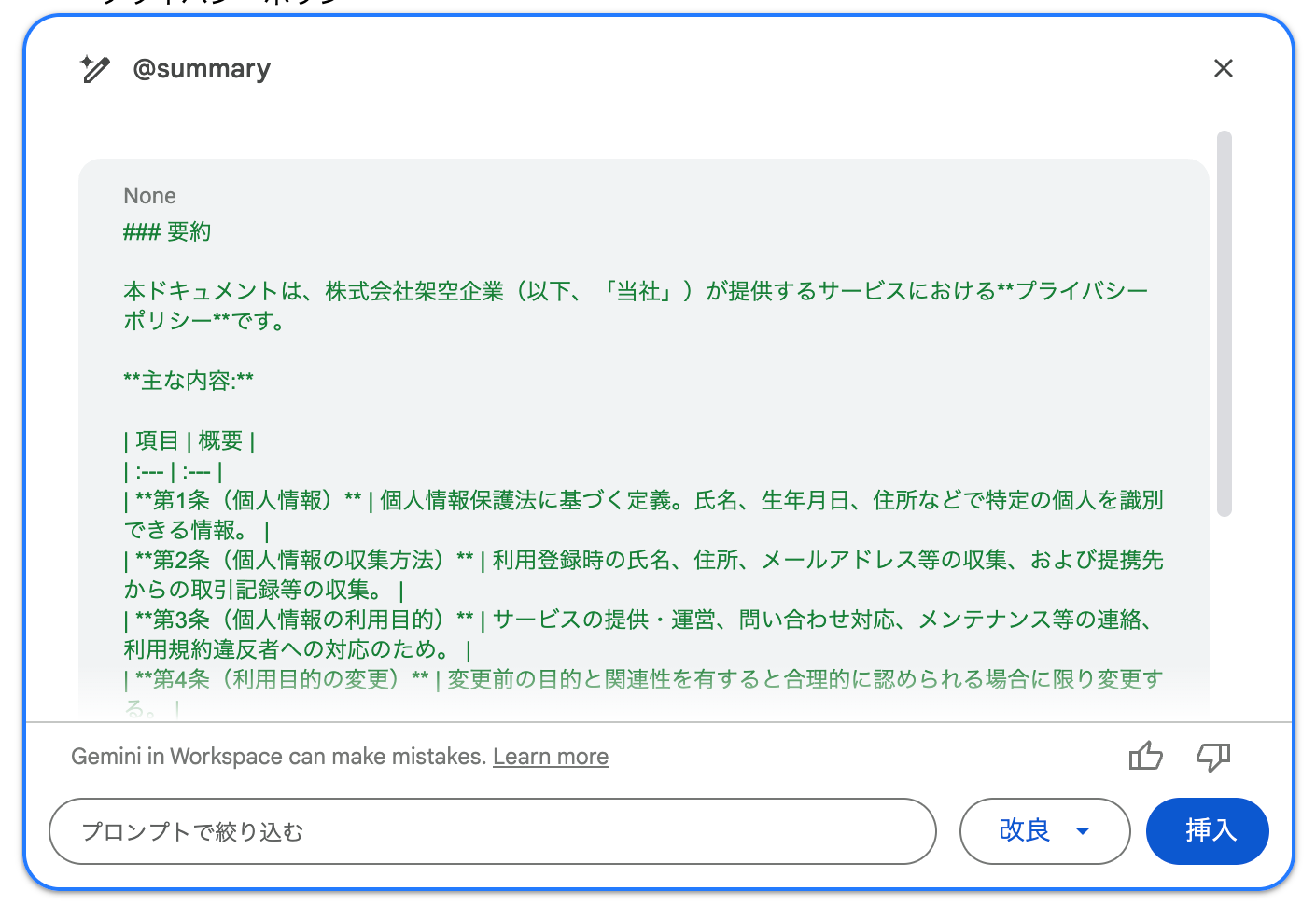Close the @summary Gemini panel
Viewport: 1316px width, 905px height.
[1223, 68]
